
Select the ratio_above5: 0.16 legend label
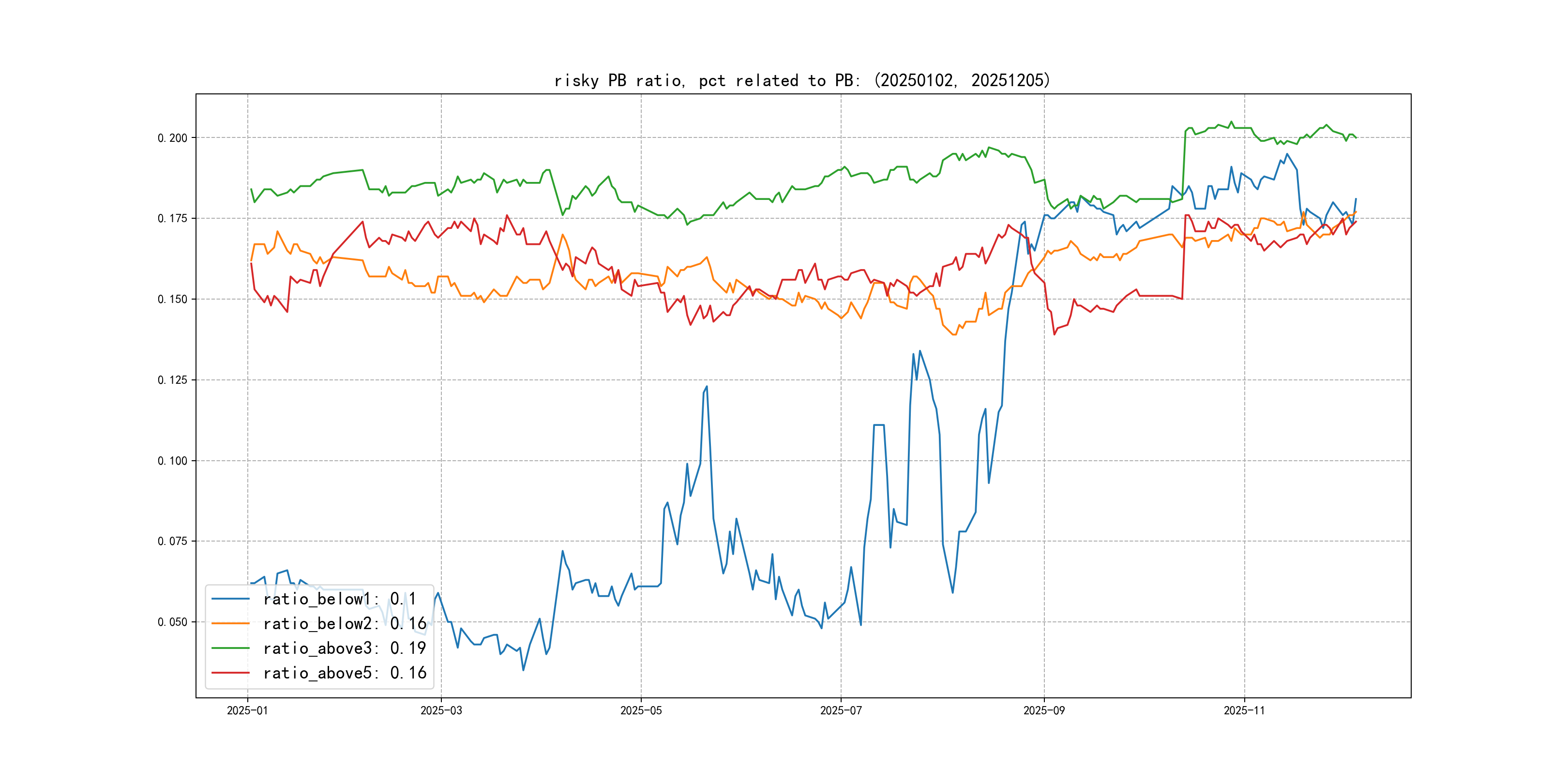345,673
